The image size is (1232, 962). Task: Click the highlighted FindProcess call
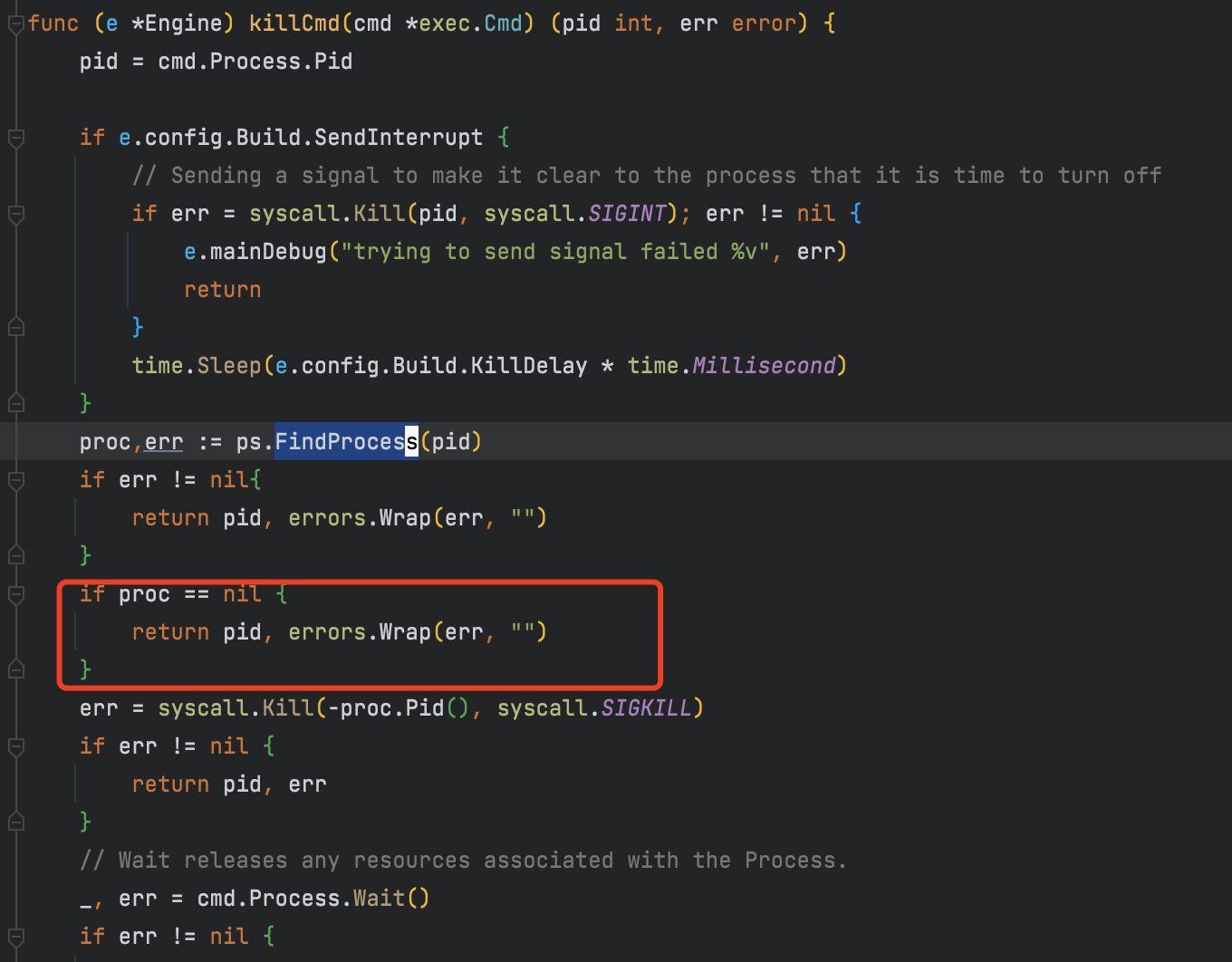pyautogui.click(x=347, y=442)
